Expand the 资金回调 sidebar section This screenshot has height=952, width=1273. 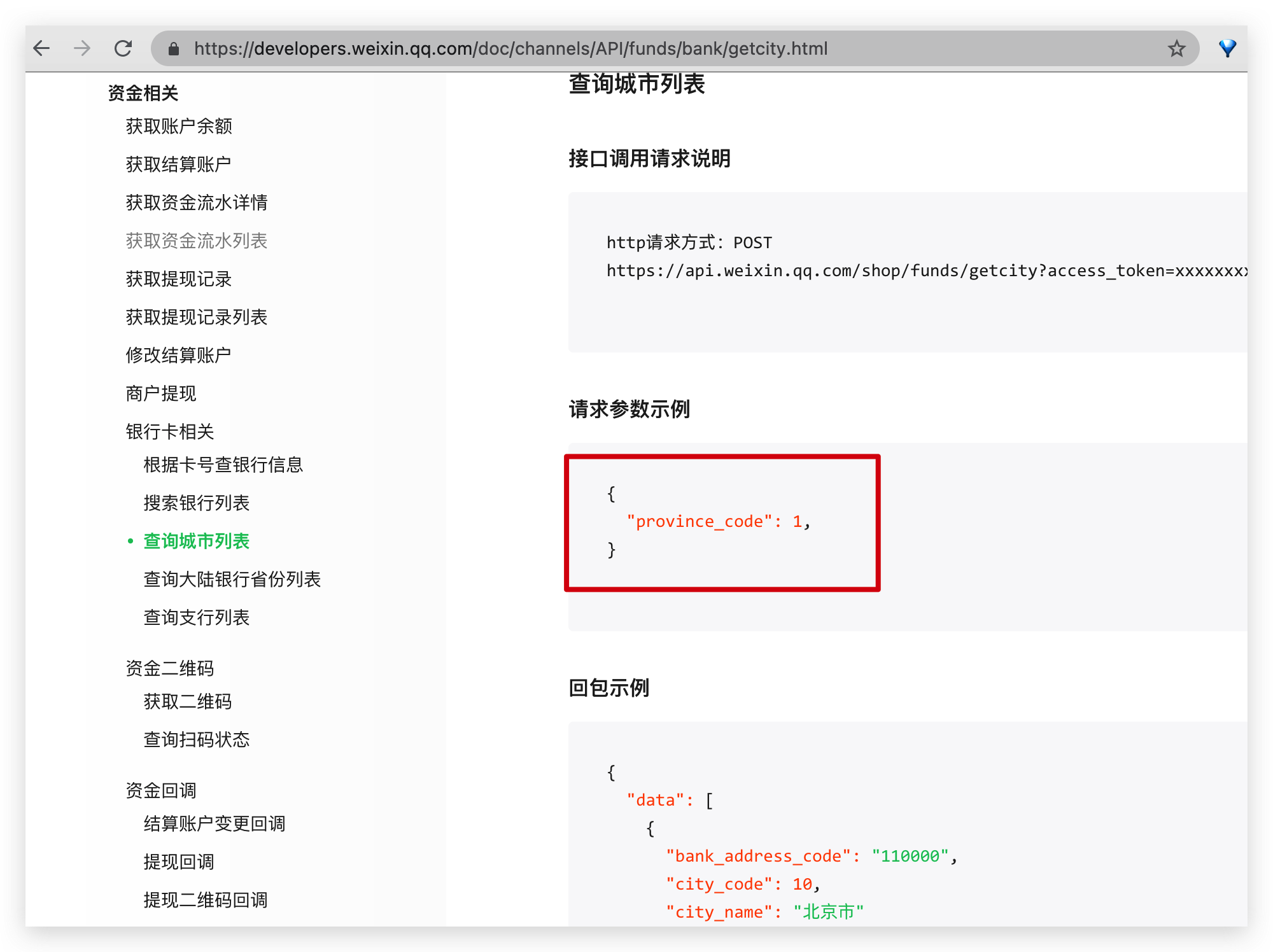[x=161, y=790]
